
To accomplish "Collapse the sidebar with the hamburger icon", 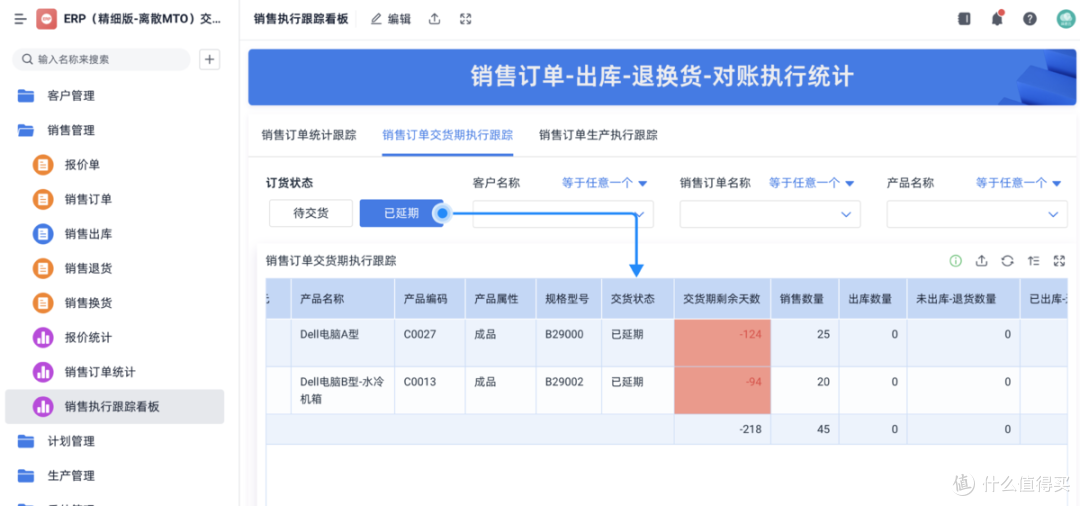I will 21,19.
